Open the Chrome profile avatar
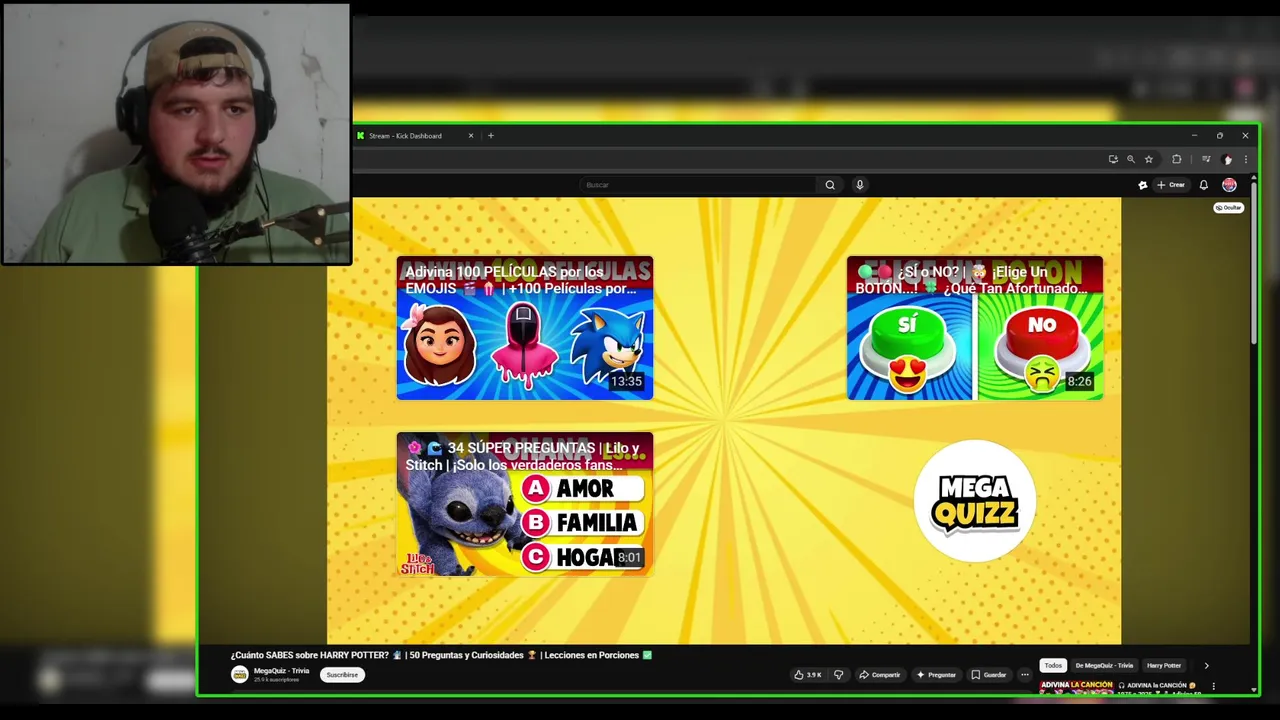 pos(1228,159)
